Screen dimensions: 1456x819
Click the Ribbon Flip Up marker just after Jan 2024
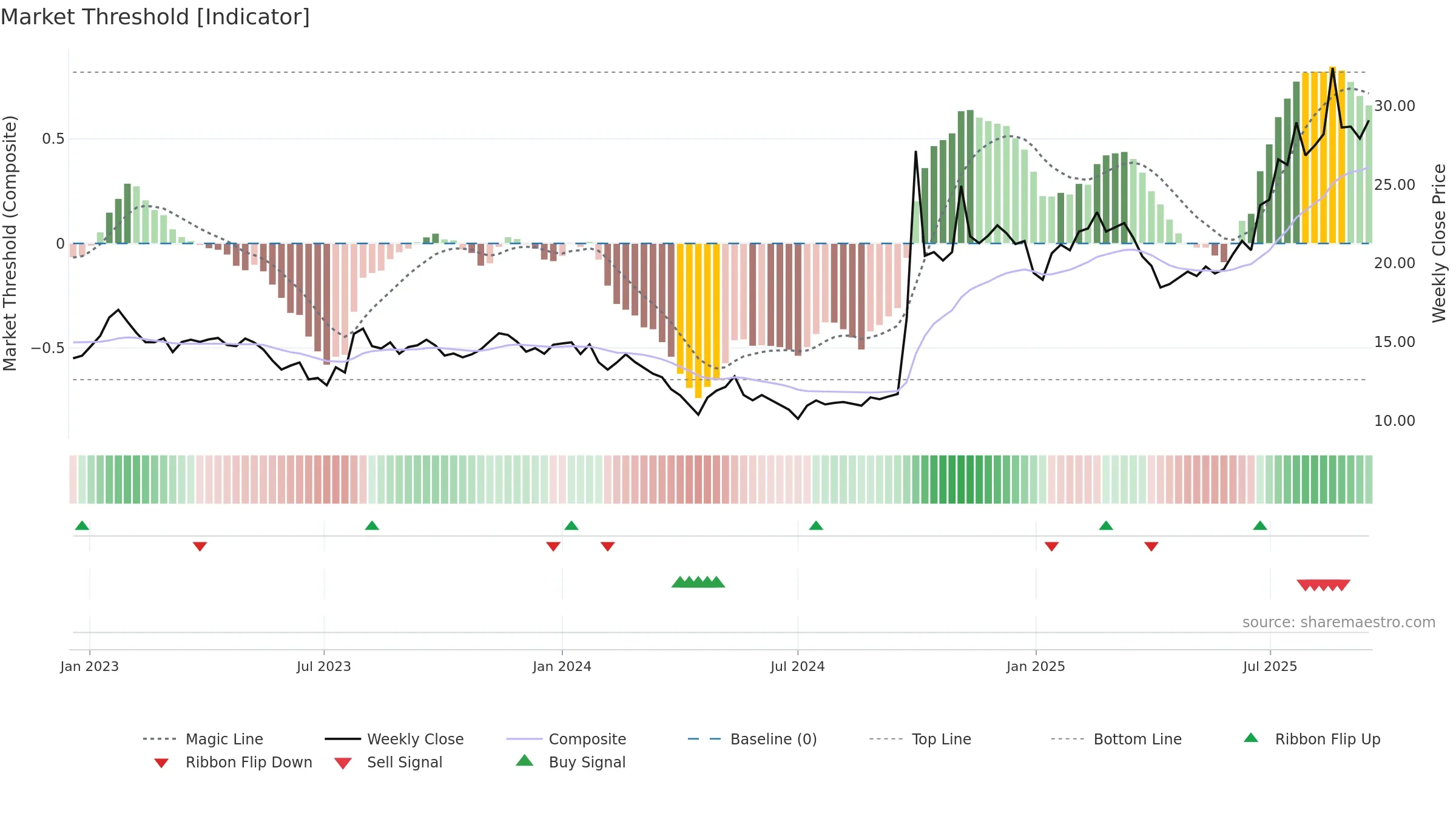point(571,525)
